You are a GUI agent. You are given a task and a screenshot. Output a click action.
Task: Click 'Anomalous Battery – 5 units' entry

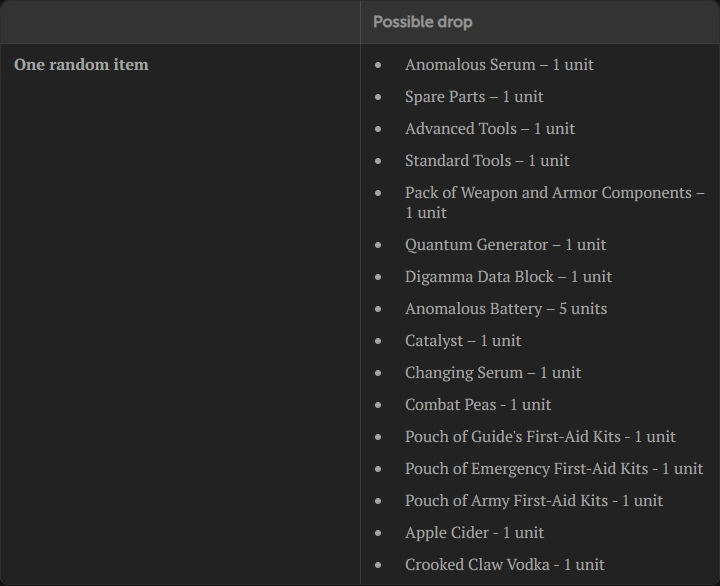pos(505,309)
